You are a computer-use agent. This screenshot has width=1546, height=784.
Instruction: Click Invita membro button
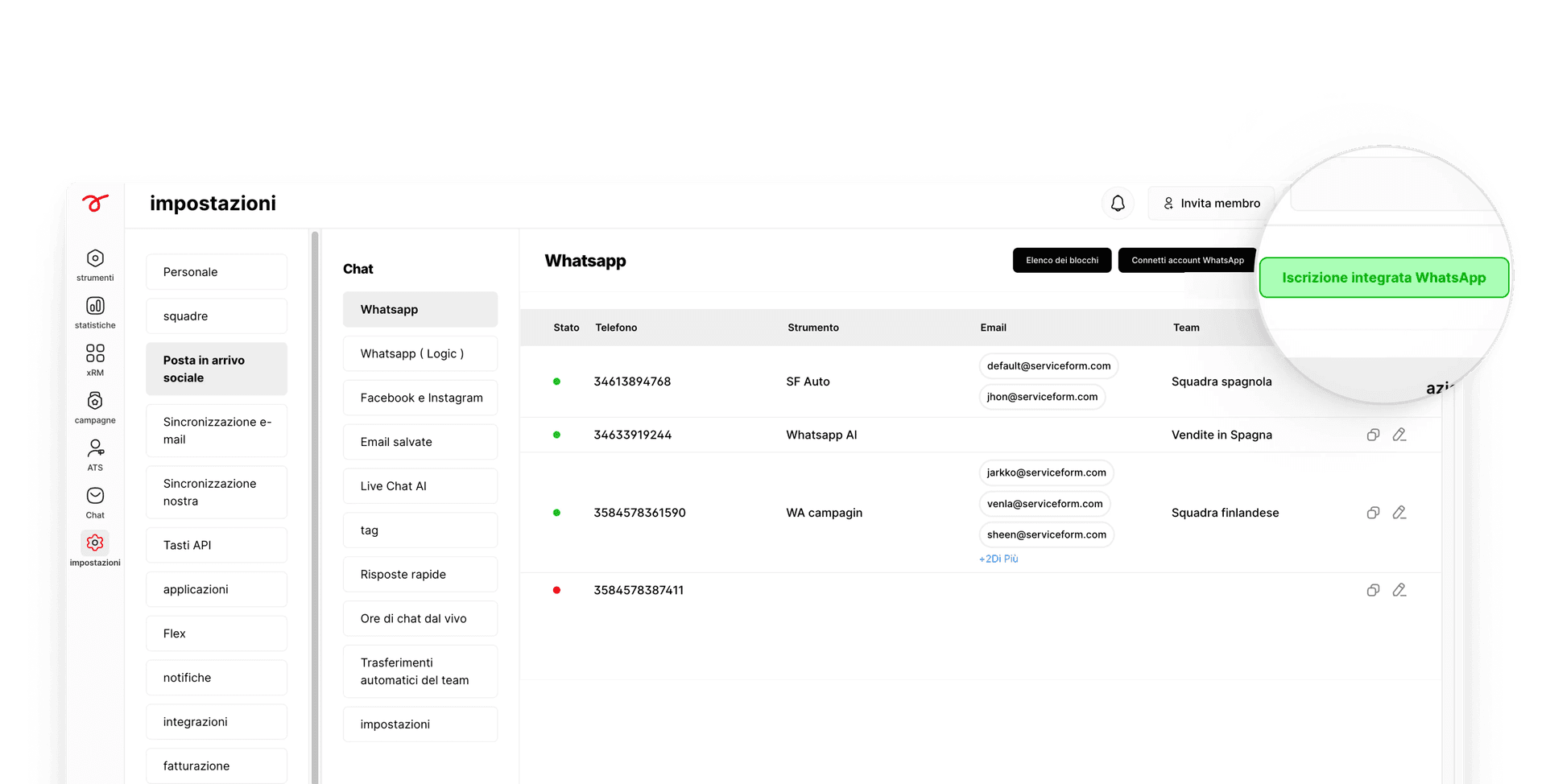(1211, 204)
